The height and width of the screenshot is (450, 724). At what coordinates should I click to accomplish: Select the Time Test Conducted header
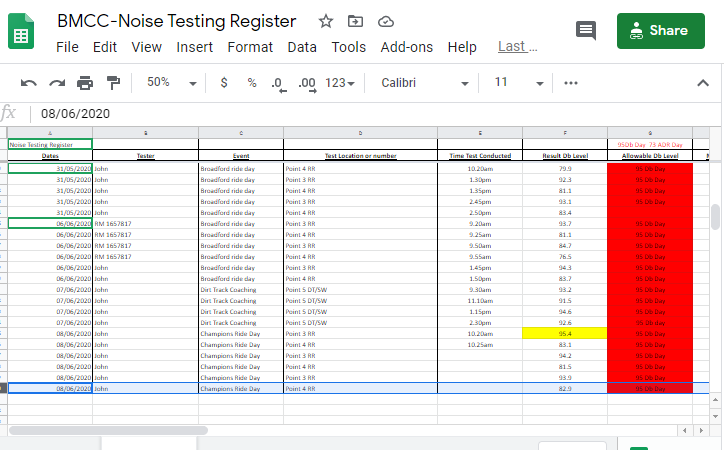(480, 156)
